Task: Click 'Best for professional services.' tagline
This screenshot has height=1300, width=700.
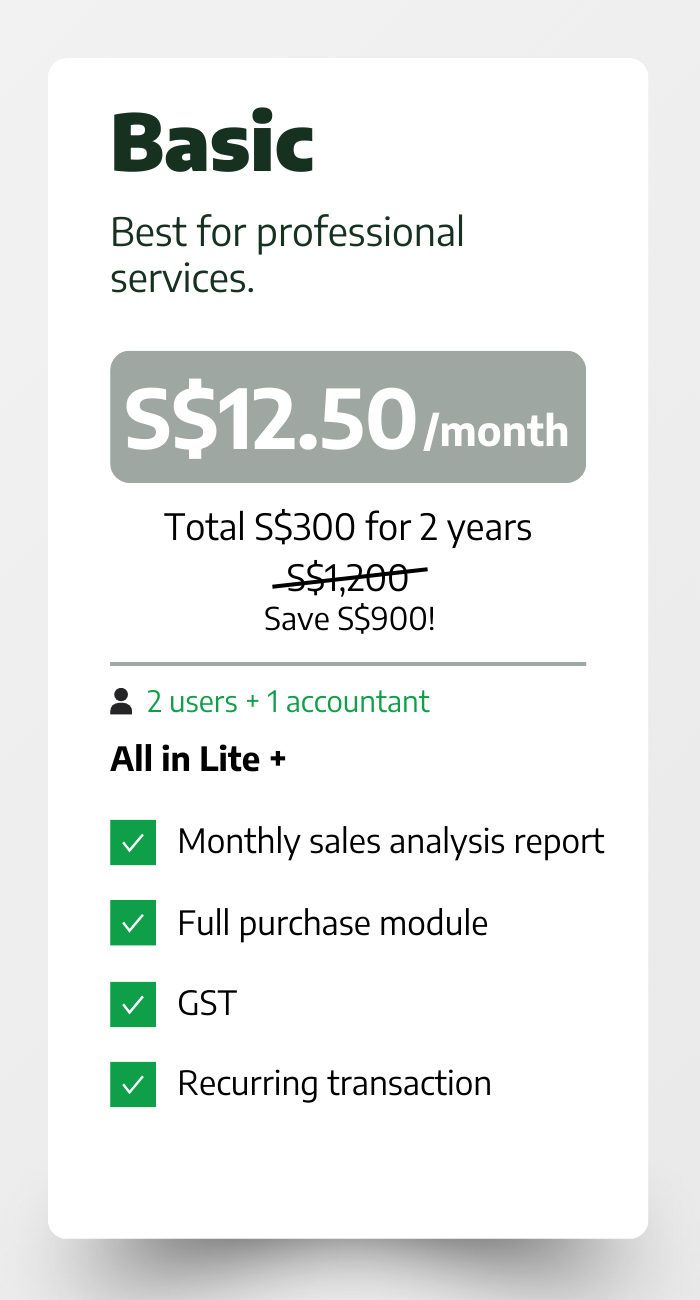Action: click(x=287, y=255)
